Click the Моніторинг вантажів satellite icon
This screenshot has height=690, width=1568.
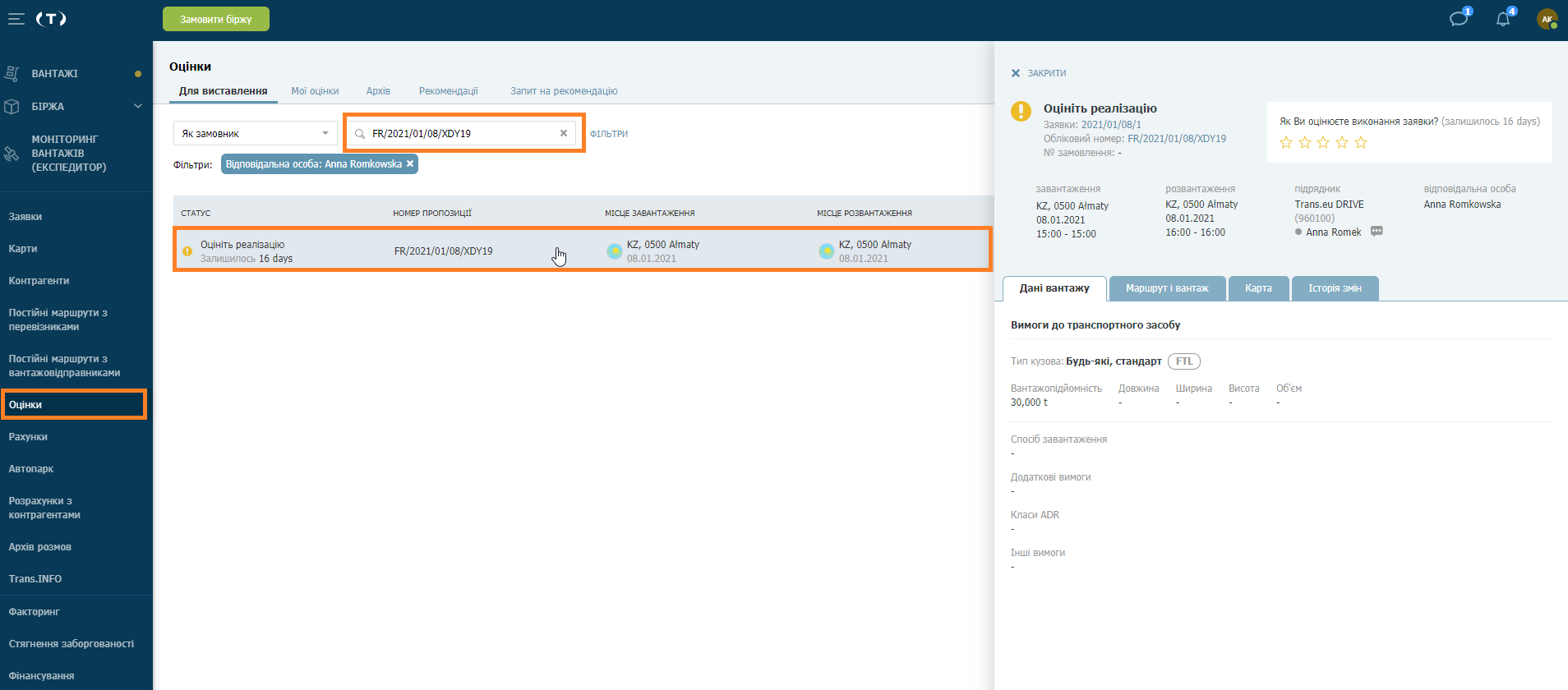click(12, 154)
